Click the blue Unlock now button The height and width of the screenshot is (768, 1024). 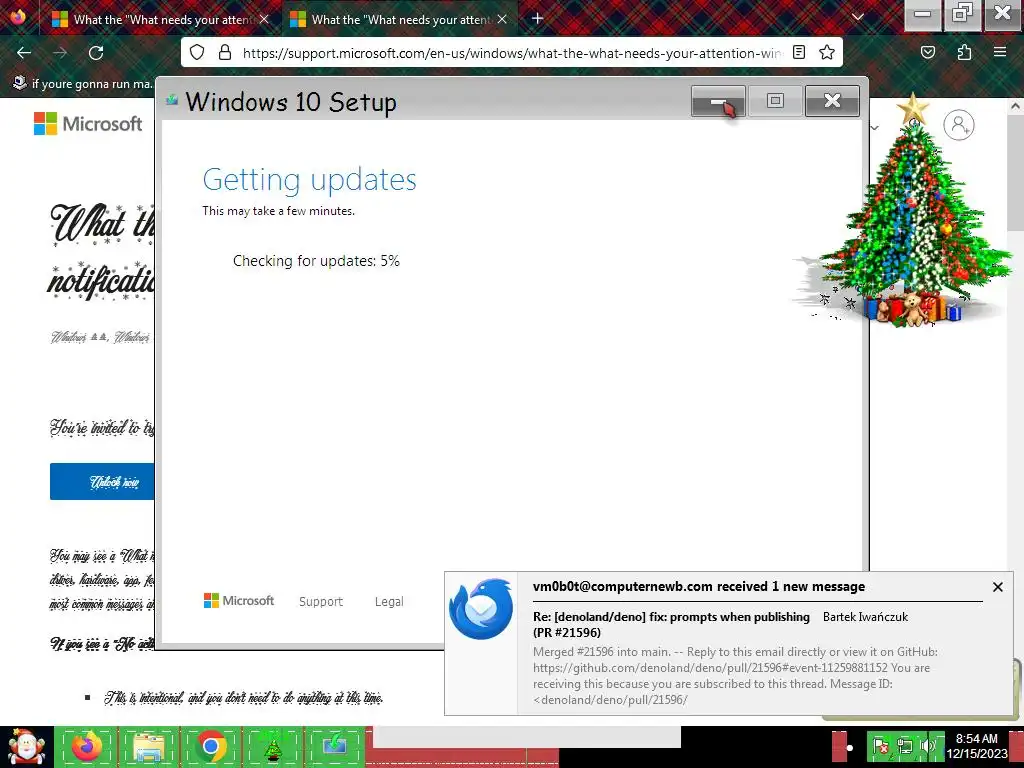(103, 482)
